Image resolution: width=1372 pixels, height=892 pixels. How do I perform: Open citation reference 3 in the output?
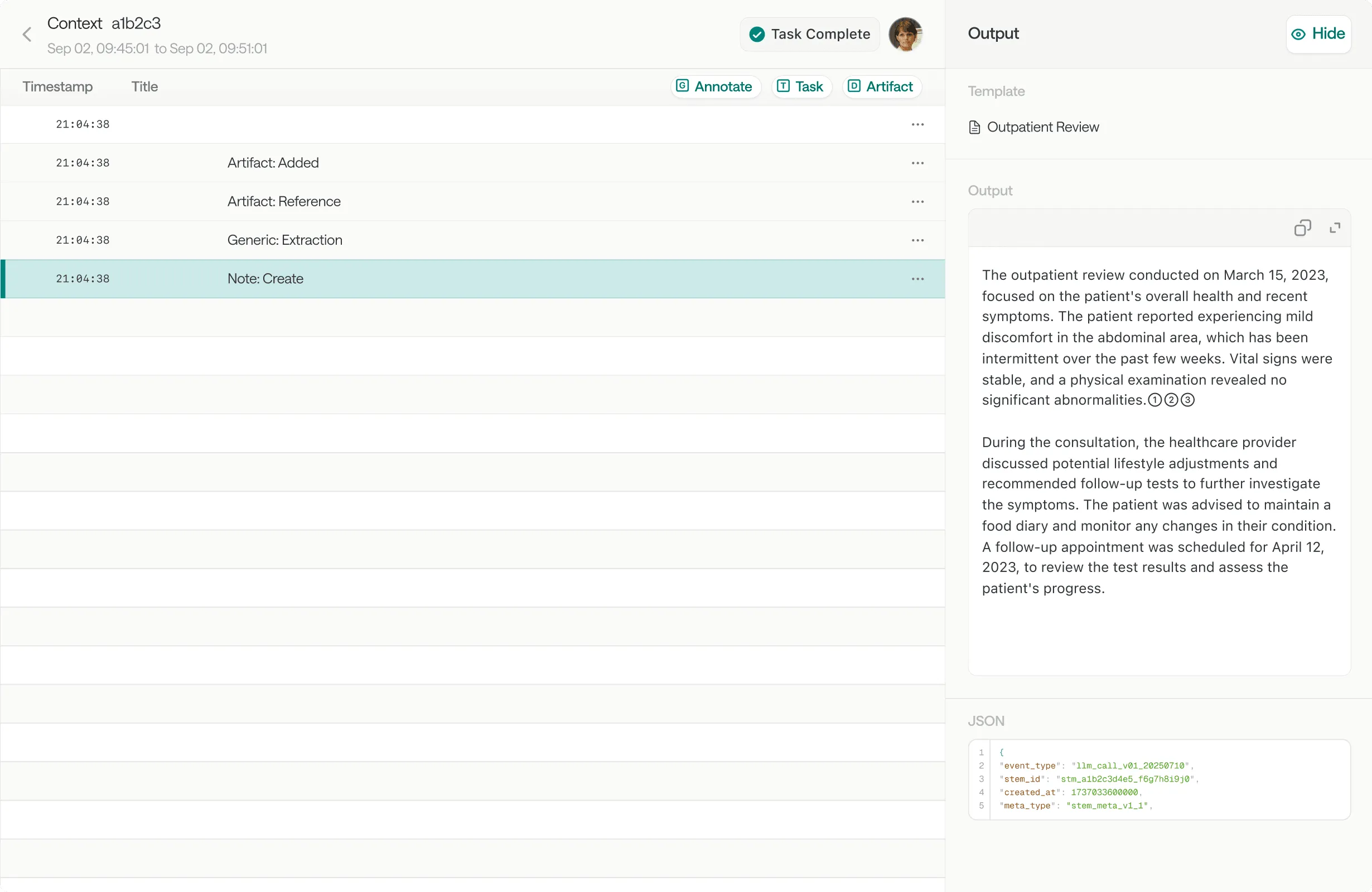pos(1187,400)
